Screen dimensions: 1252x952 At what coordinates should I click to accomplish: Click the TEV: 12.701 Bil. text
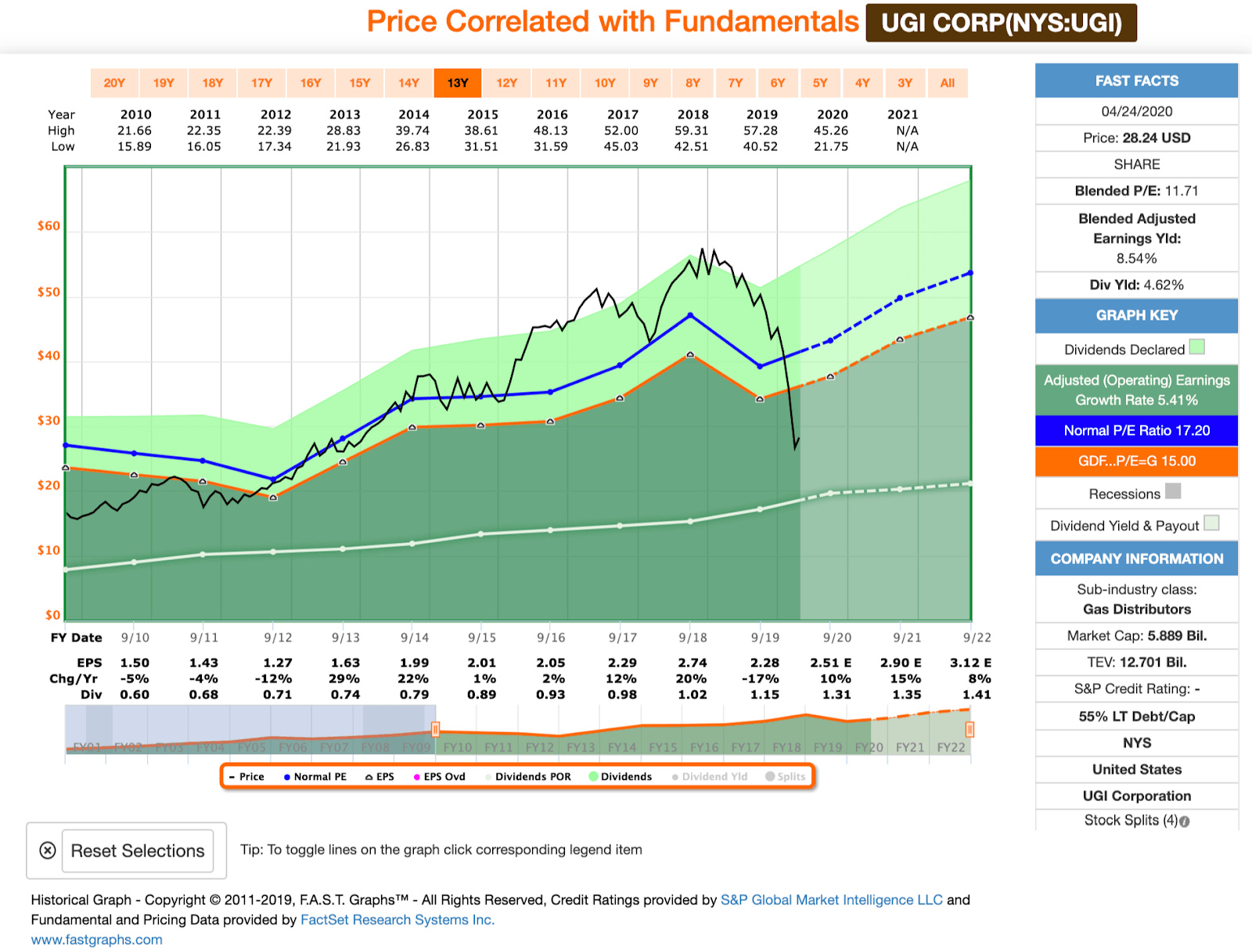click(x=1136, y=663)
